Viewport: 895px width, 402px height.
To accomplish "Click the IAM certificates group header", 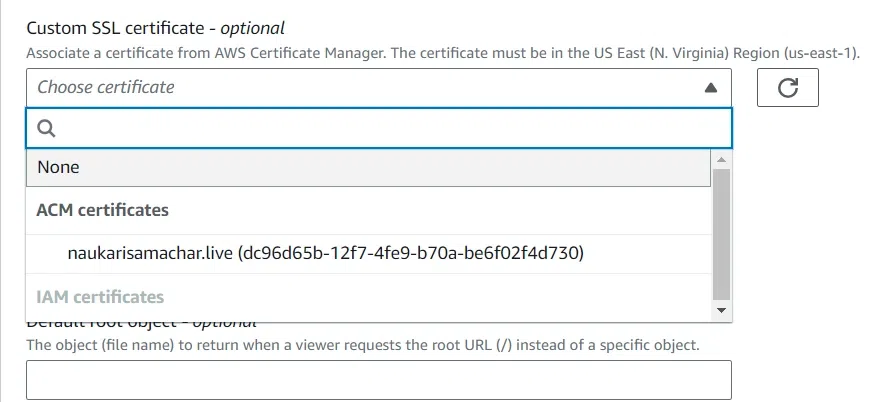I will [x=100, y=297].
